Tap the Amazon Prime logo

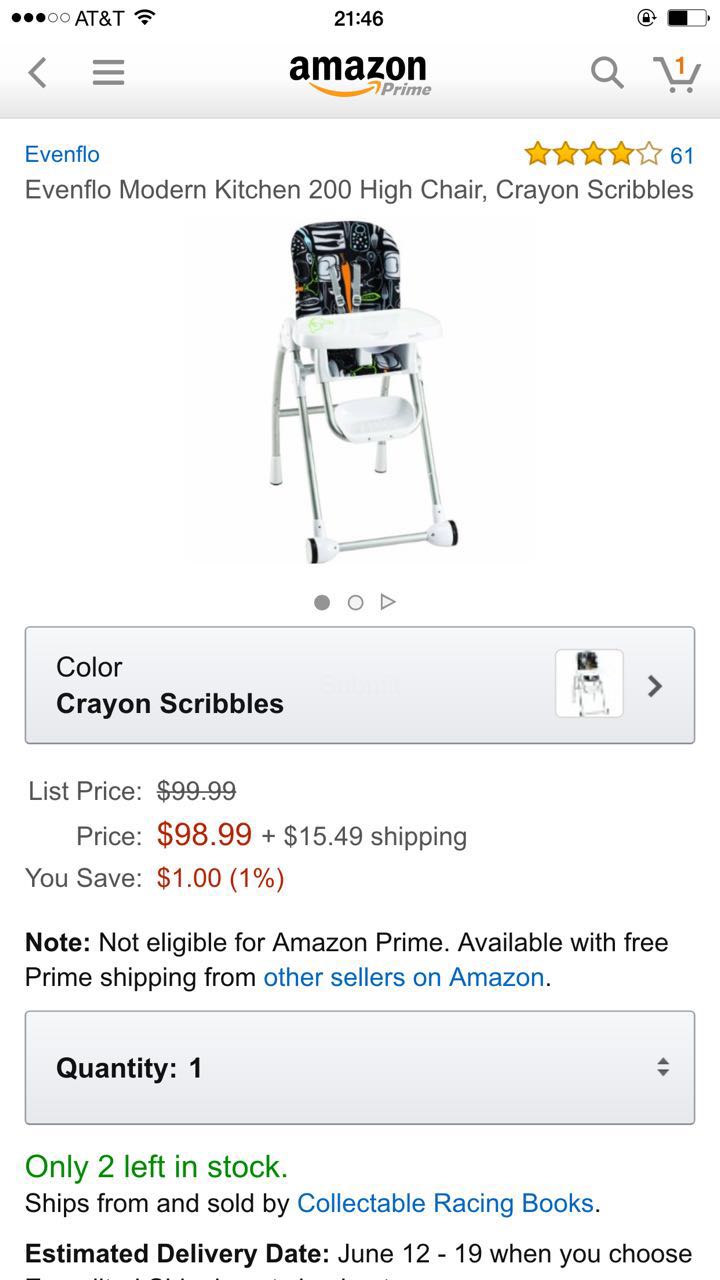click(360, 74)
